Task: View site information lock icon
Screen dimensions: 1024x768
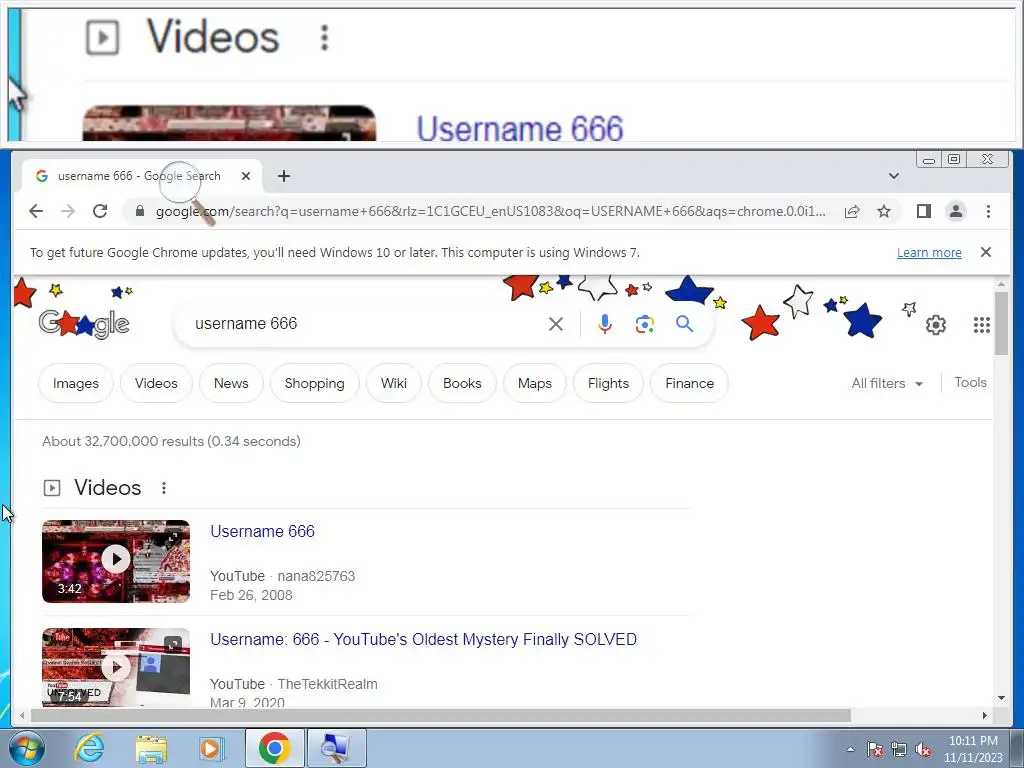Action: click(139, 211)
